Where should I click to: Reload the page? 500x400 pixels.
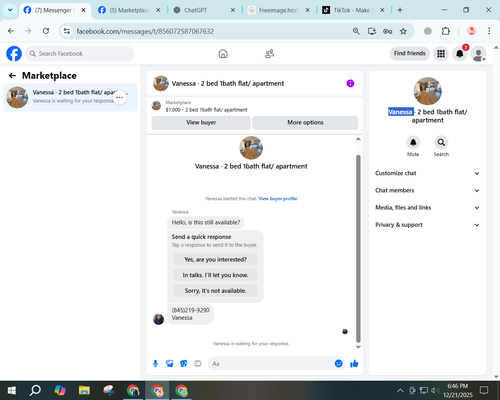pyautogui.click(x=46, y=31)
